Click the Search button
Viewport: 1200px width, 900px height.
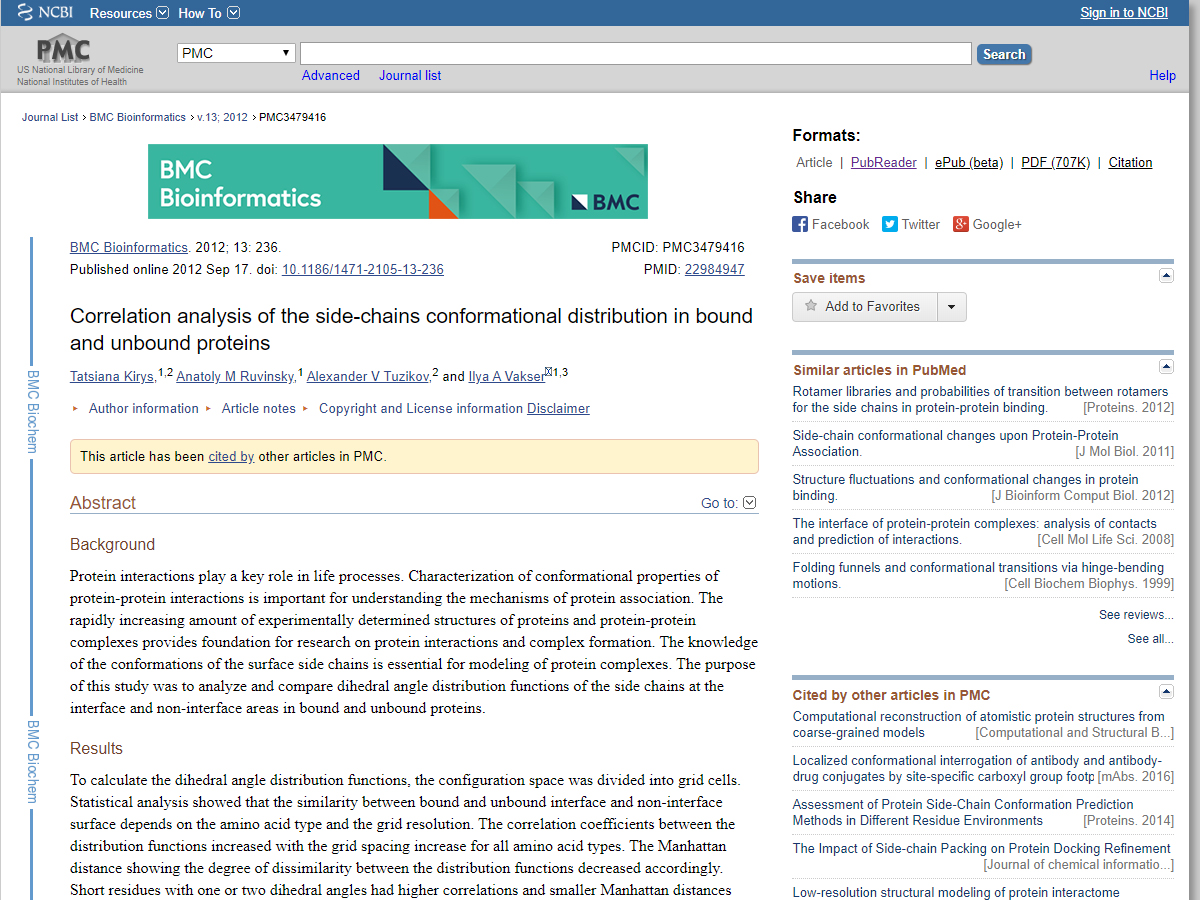tap(1003, 55)
